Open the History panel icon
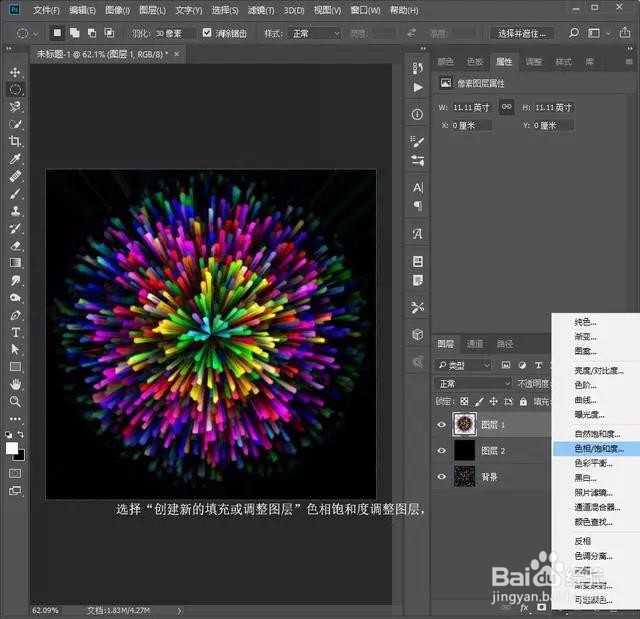The image size is (640, 619). pyautogui.click(x=417, y=68)
